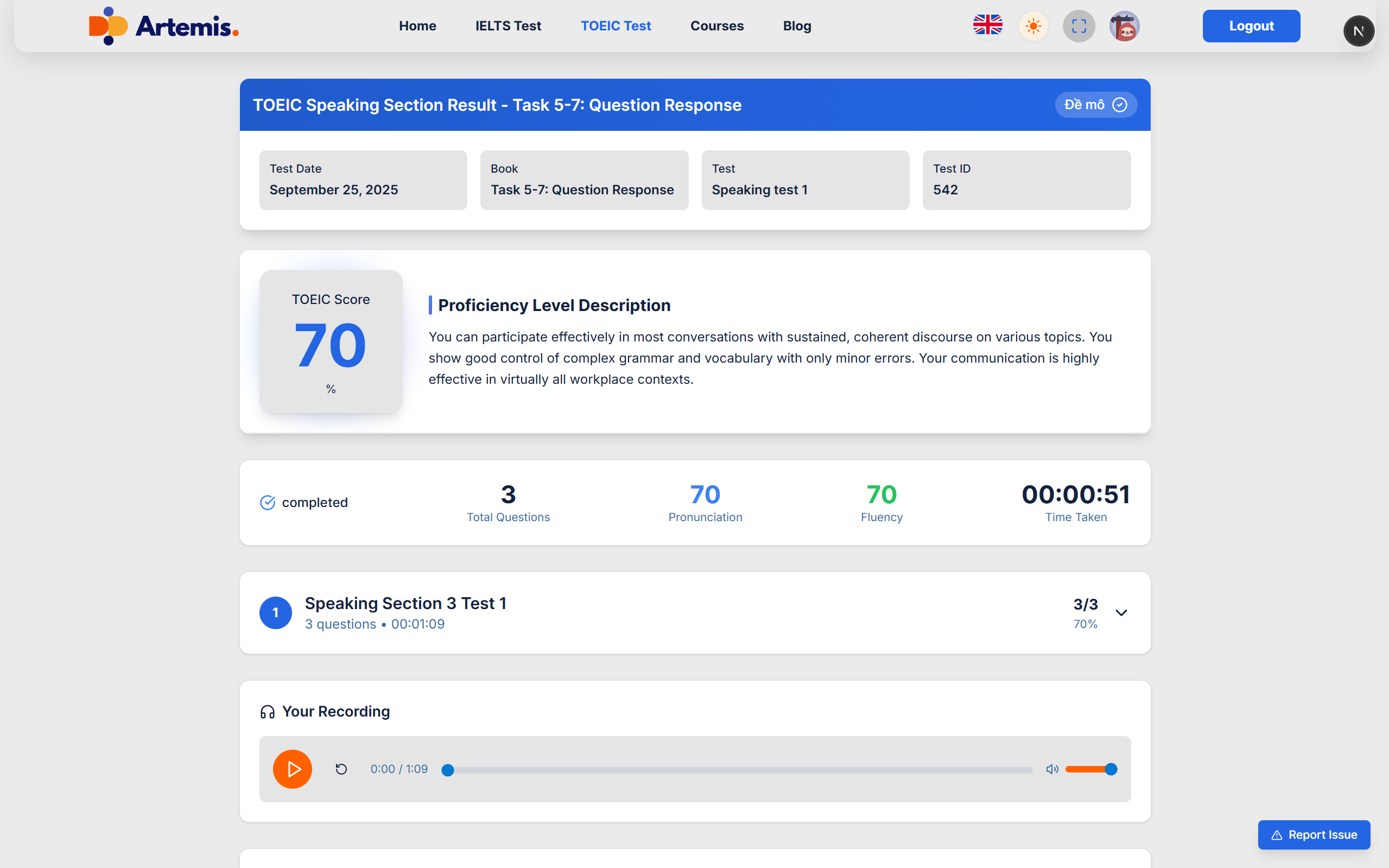Expand the Speaking Section 3 Test 1 chevron
The image size is (1389, 868).
tap(1121, 612)
